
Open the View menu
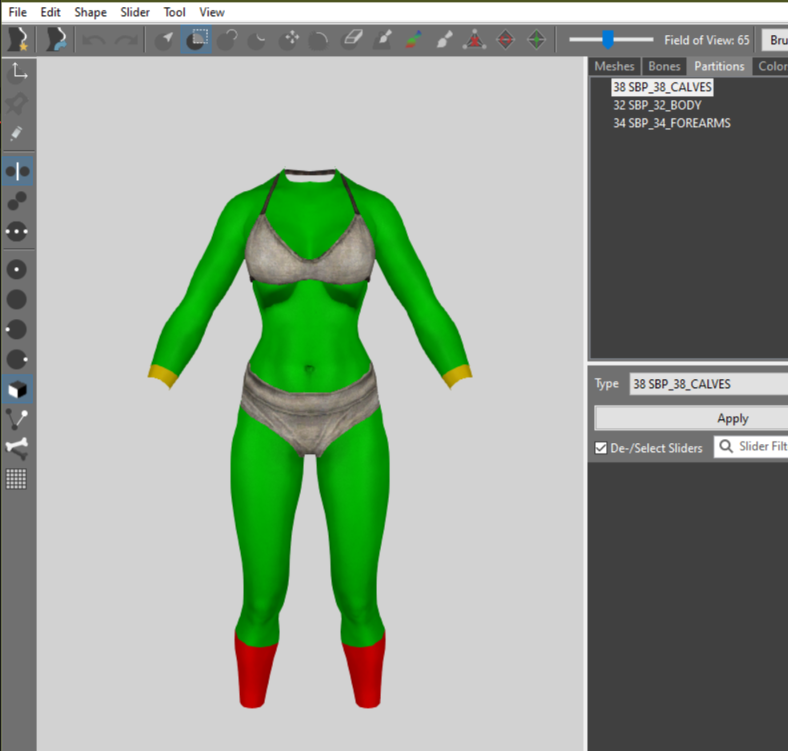coord(212,12)
